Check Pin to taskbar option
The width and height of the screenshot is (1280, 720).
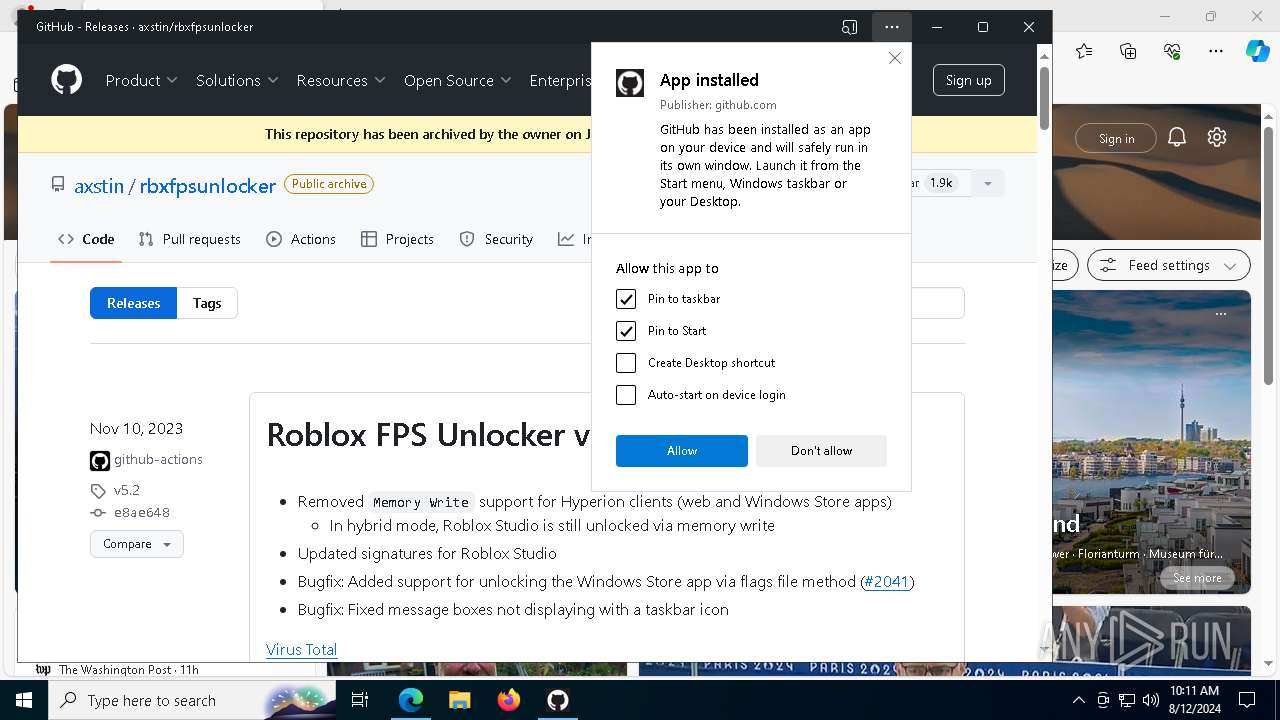pyautogui.click(x=626, y=299)
